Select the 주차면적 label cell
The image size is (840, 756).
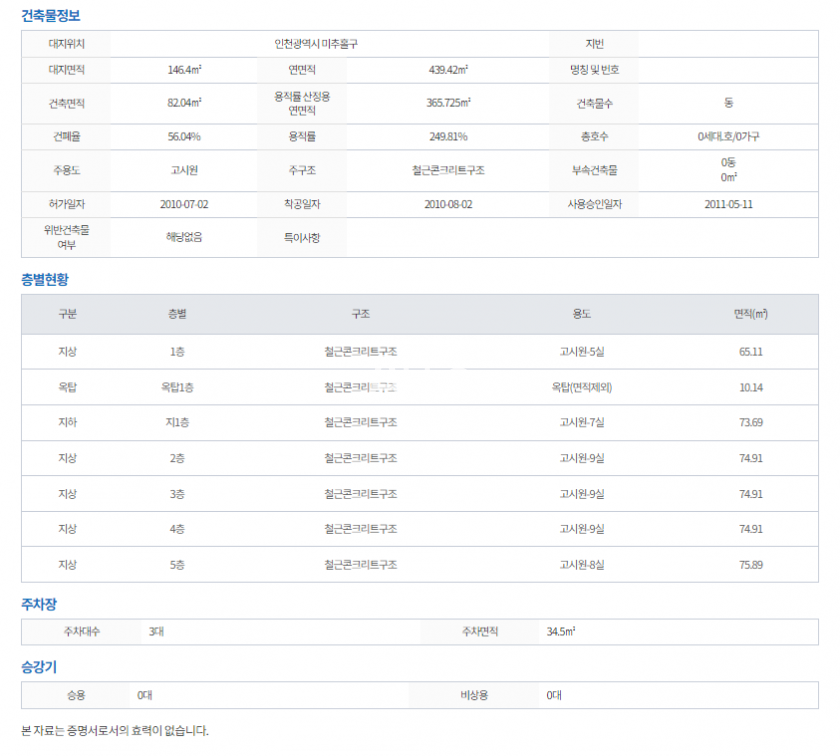click(480, 632)
